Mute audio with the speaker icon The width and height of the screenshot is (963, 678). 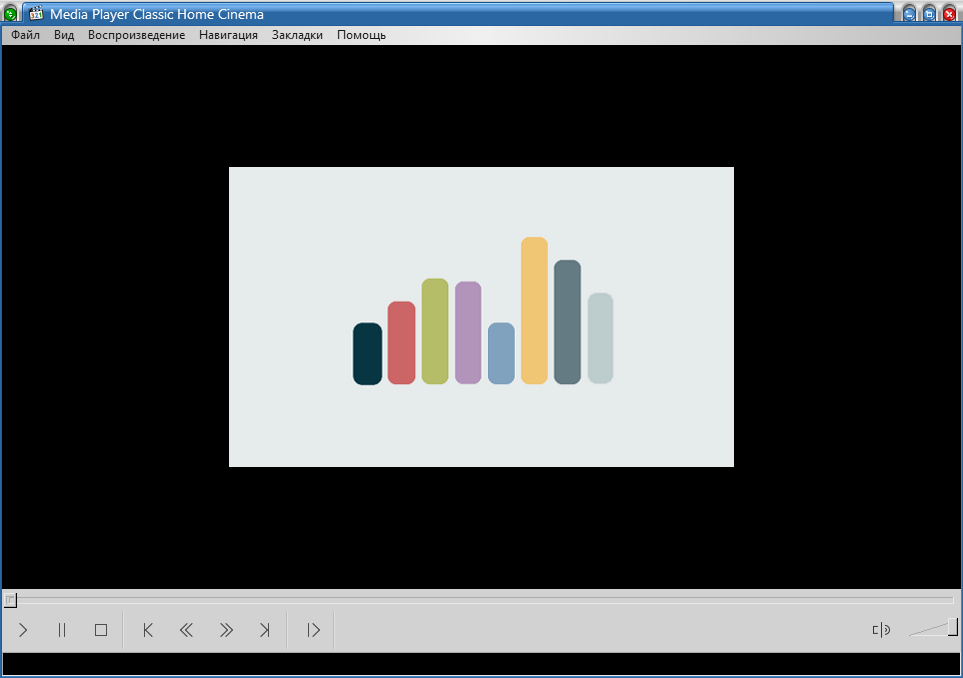(x=881, y=630)
